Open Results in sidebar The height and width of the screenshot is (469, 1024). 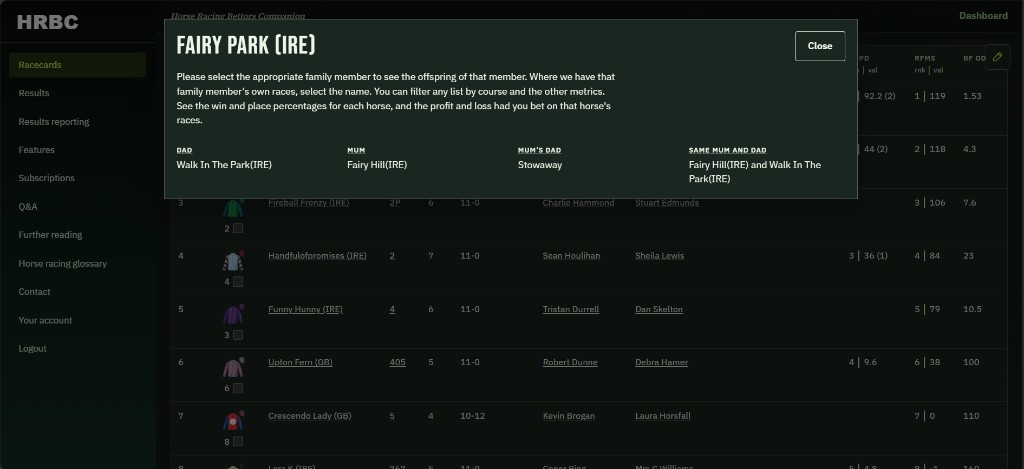coord(34,93)
